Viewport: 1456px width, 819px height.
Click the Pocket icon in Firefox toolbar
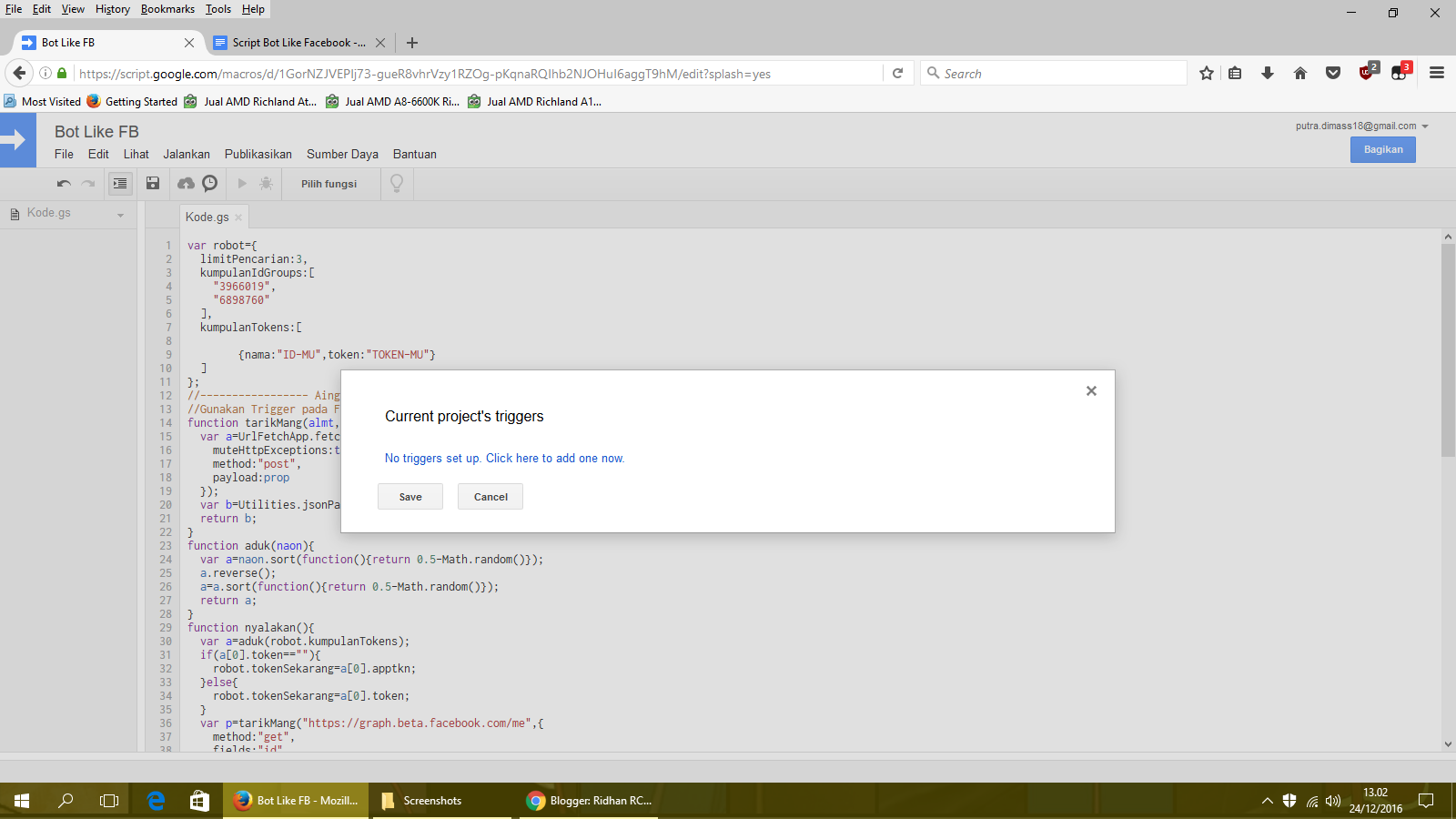click(1333, 74)
